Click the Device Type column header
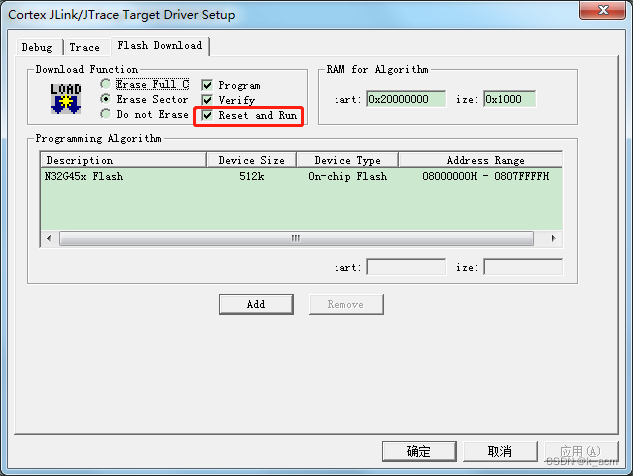 [x=348, y=160]
